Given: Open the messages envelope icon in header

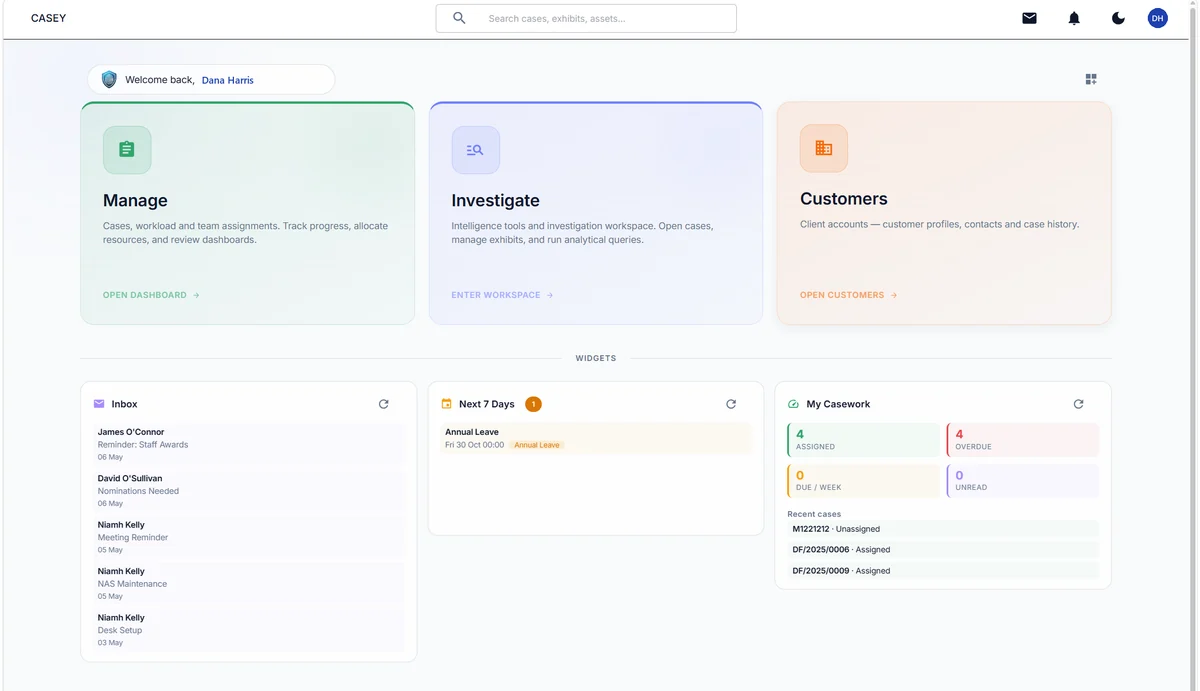Looking at the screenshot, I should (1029, 18).
